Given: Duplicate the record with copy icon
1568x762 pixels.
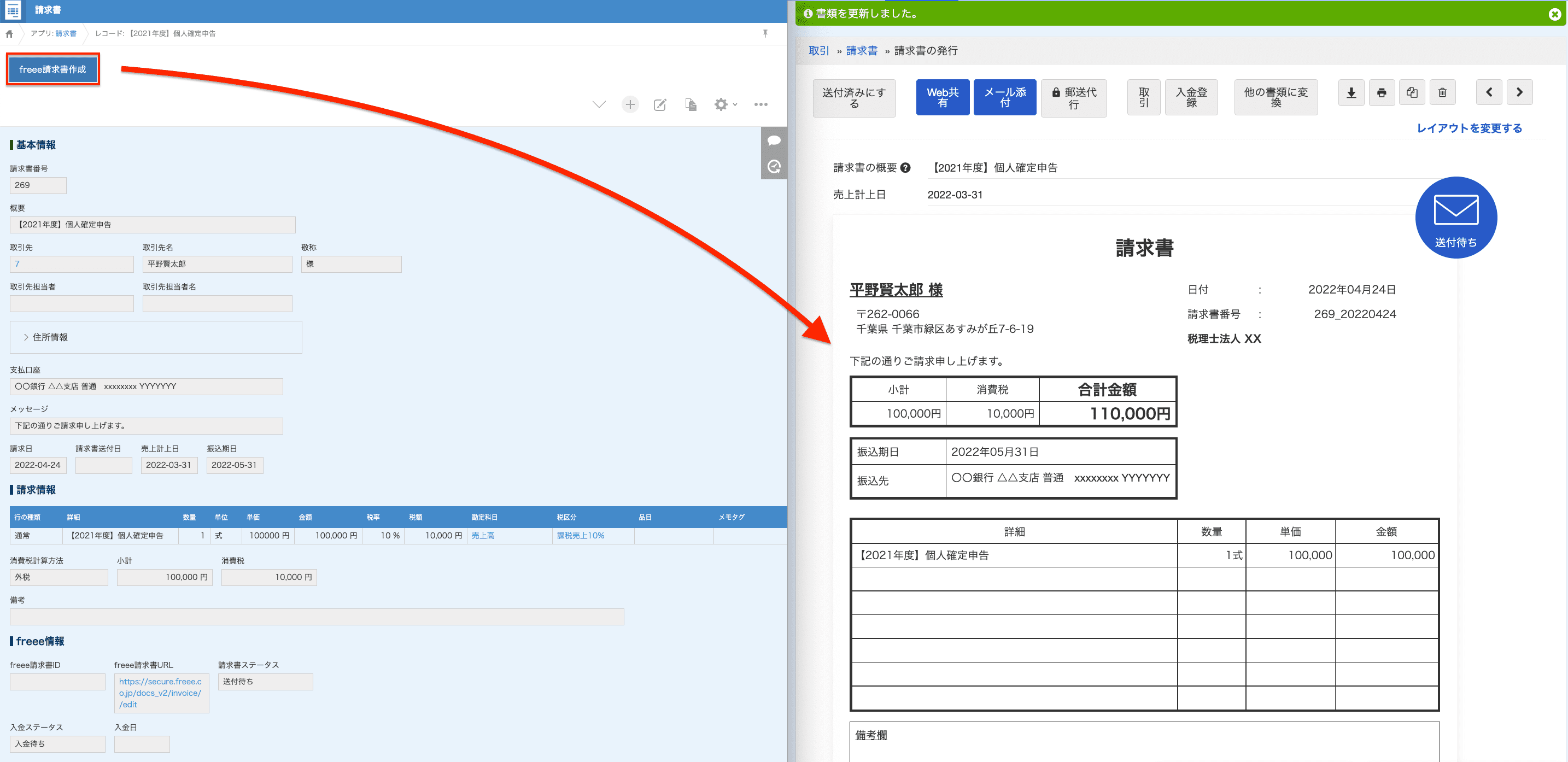Looking at the screenshot, I should [x=691, y=105].
